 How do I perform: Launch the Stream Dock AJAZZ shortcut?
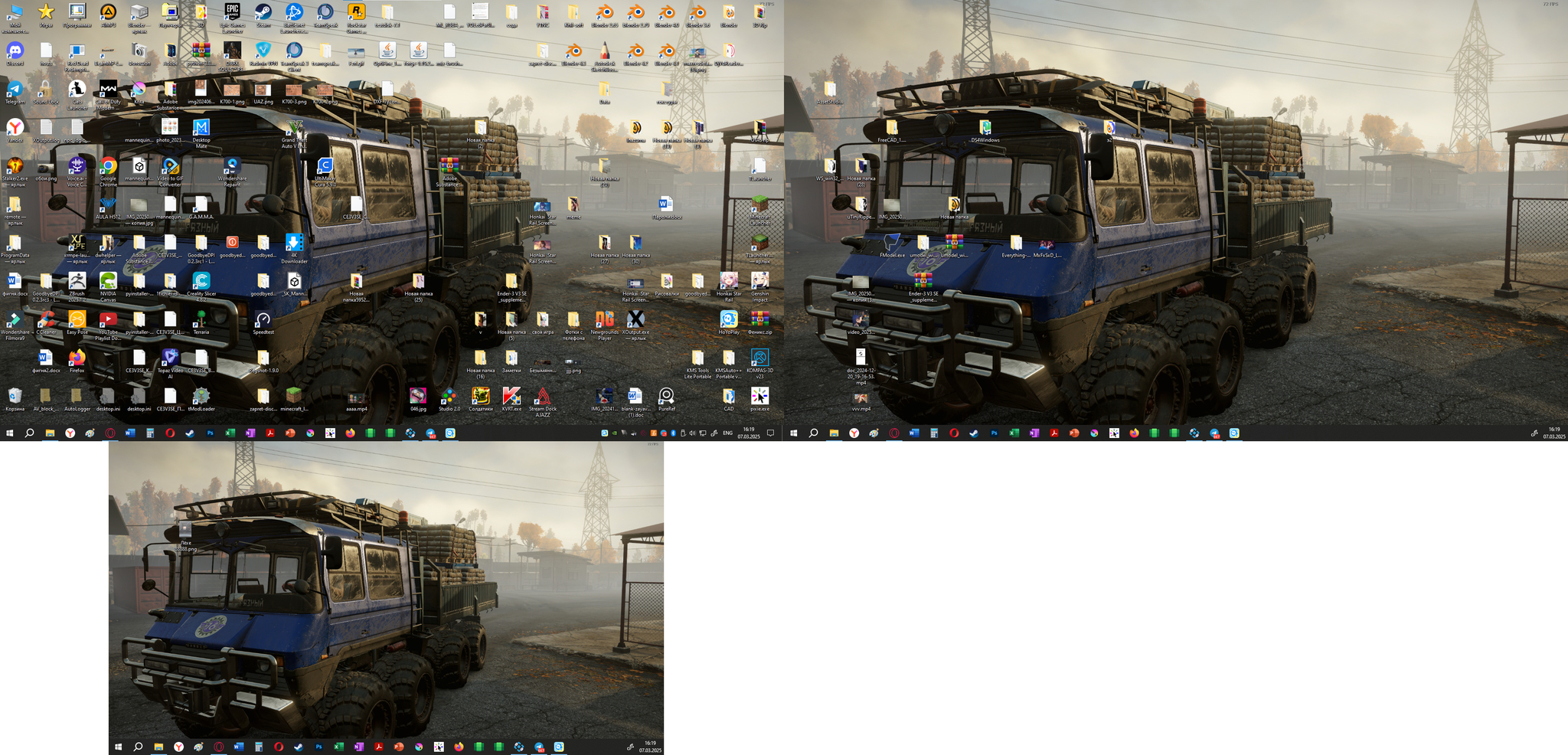point(542,403)
